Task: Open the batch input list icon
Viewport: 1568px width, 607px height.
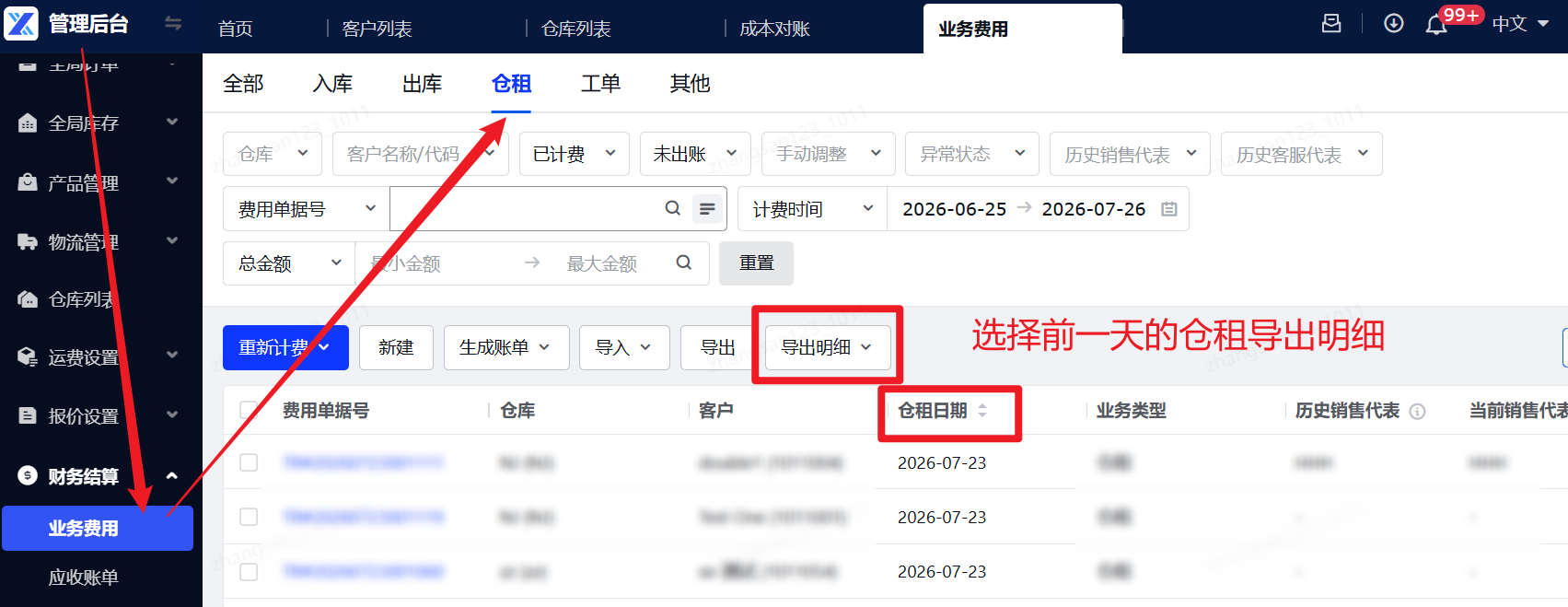Action: click(707, 209)
